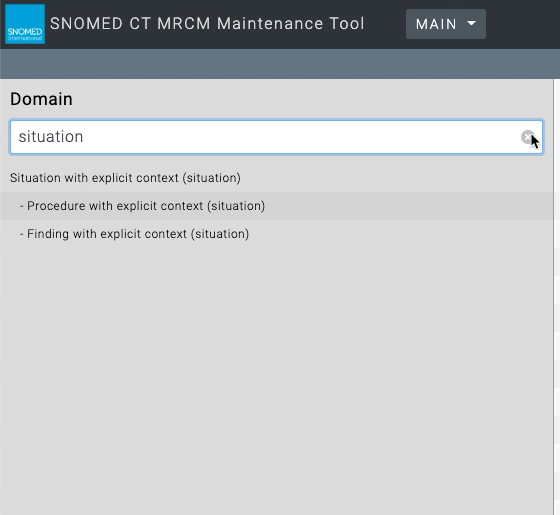Click the dash before Procedure with explicit context
This screenshot has height=515, width=560.
(x=22, y=206)
